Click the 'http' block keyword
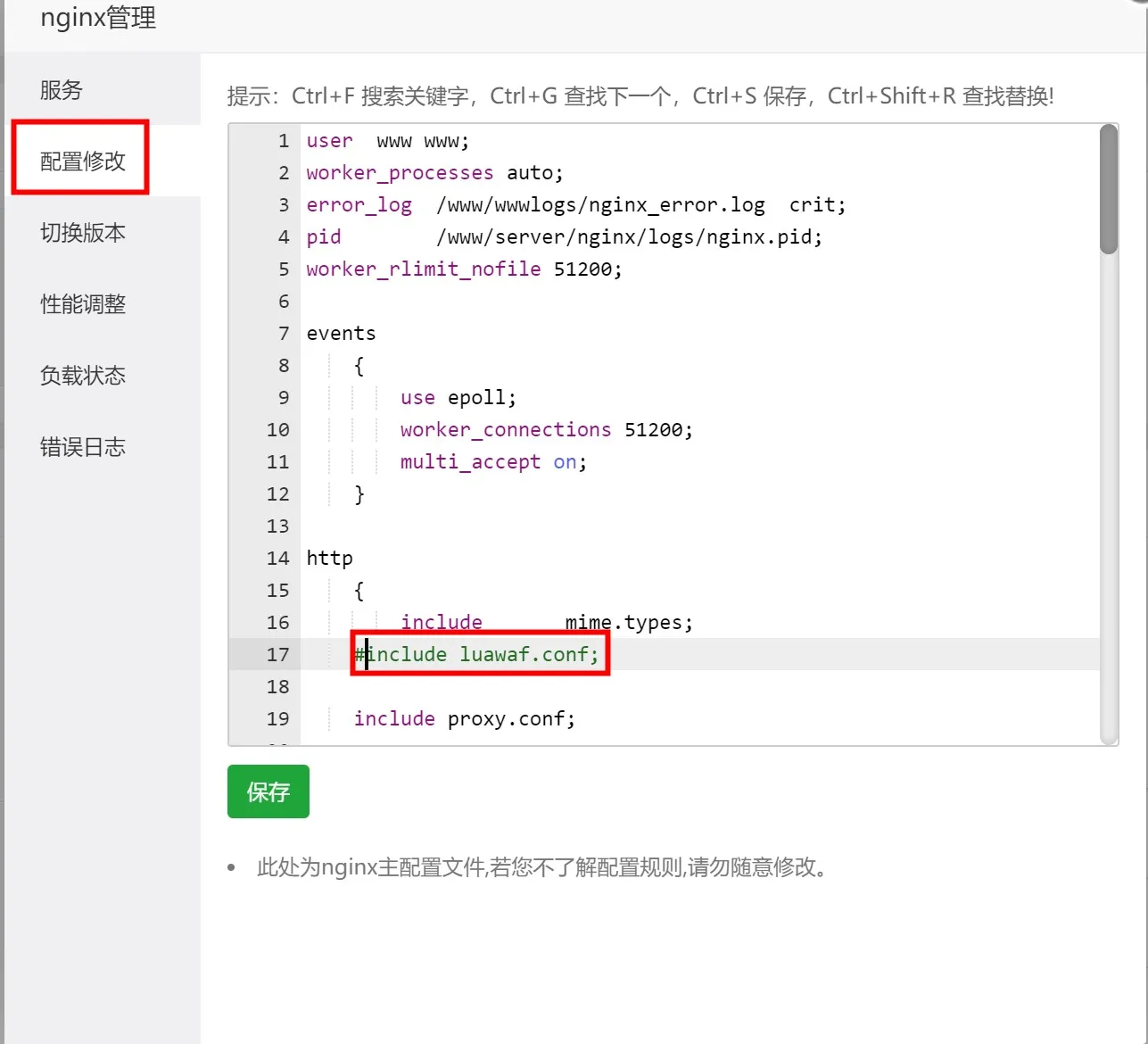The height and width of the screenshot is (1044, 1148). (x=330, y=559)
